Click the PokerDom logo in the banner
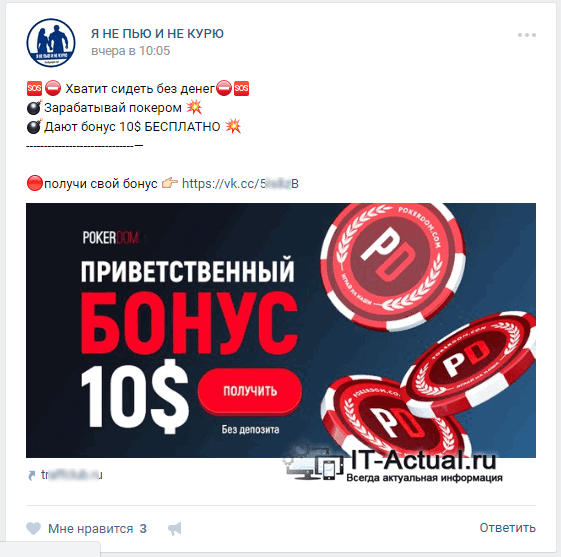Screen dimensions: 561x557 pos(111,238)
